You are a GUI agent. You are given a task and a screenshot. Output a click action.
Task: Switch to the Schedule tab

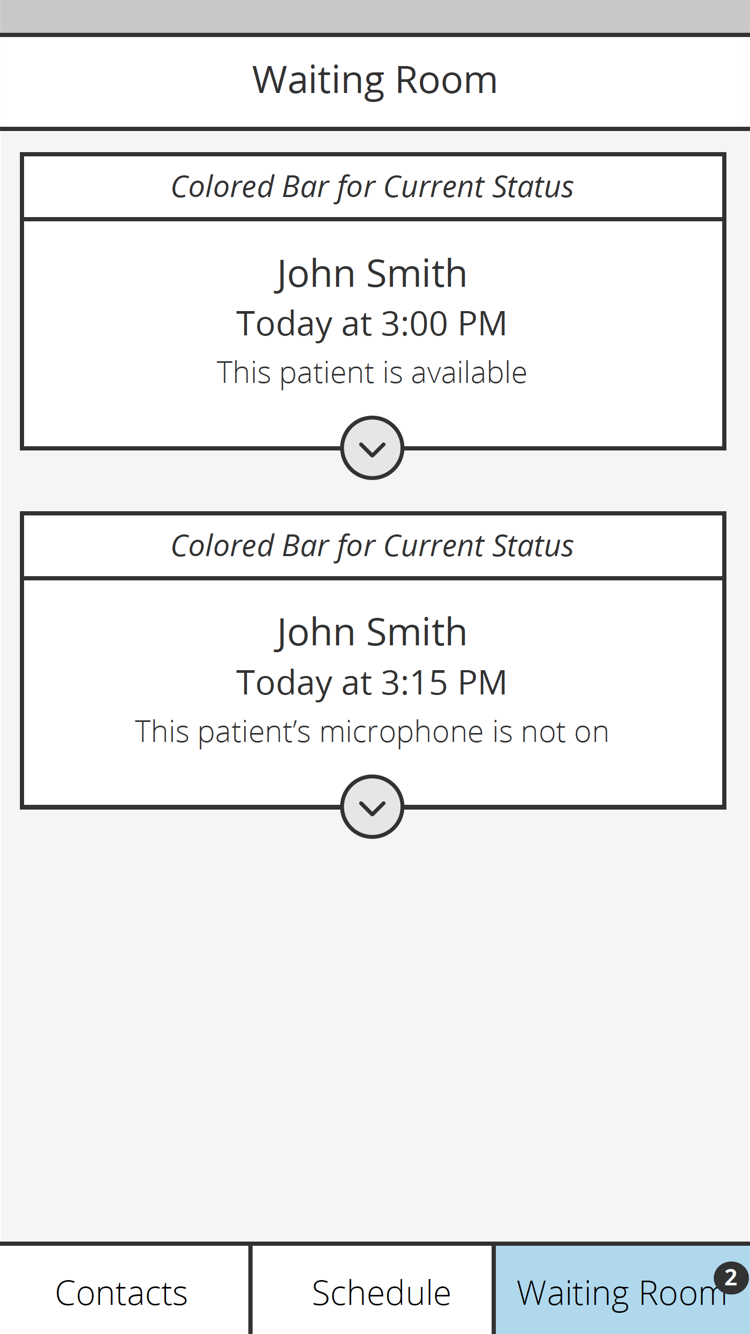coord(381,1292)
